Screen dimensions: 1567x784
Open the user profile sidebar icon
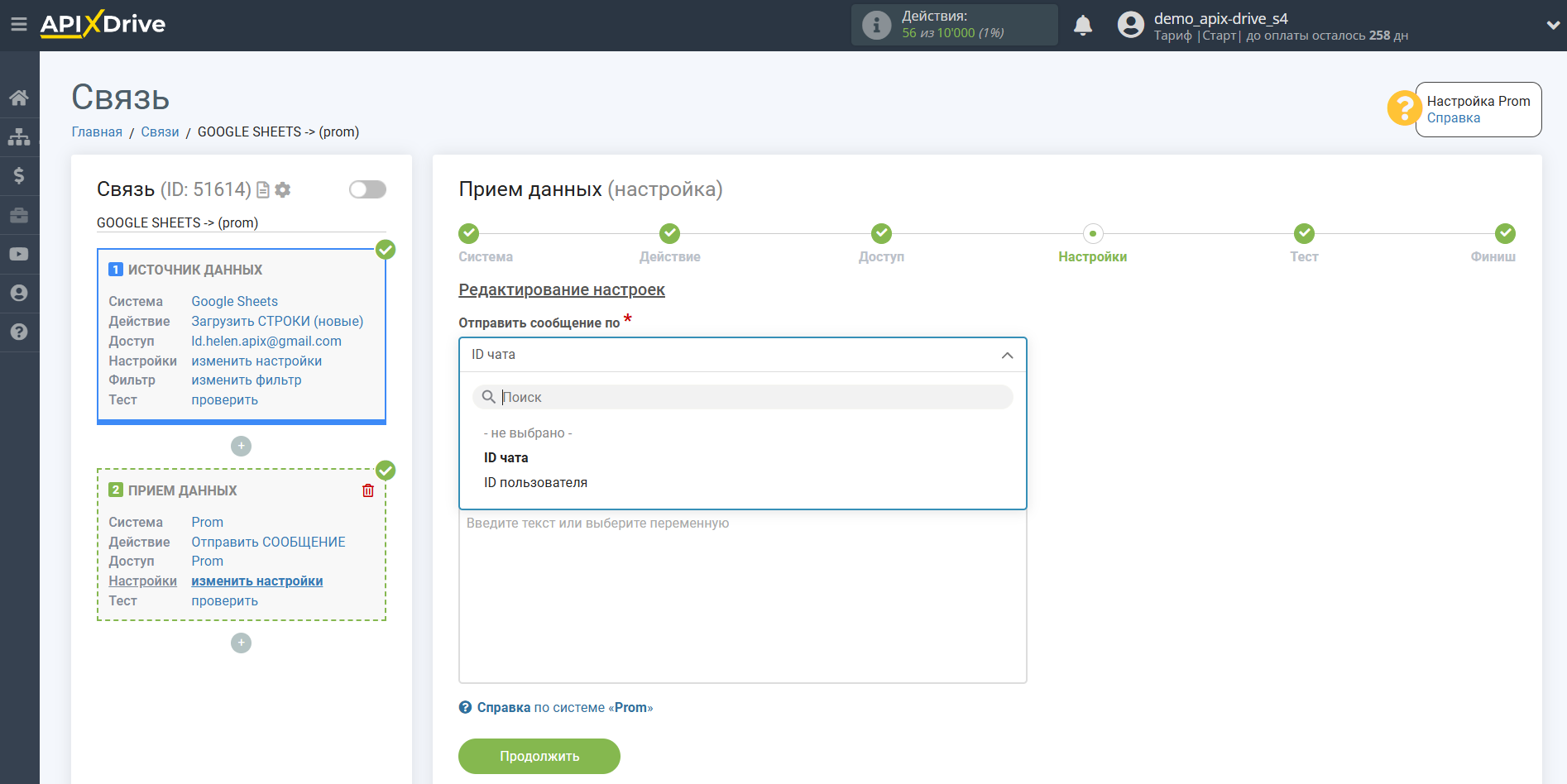pyautogui.click(x=19, y=293)
